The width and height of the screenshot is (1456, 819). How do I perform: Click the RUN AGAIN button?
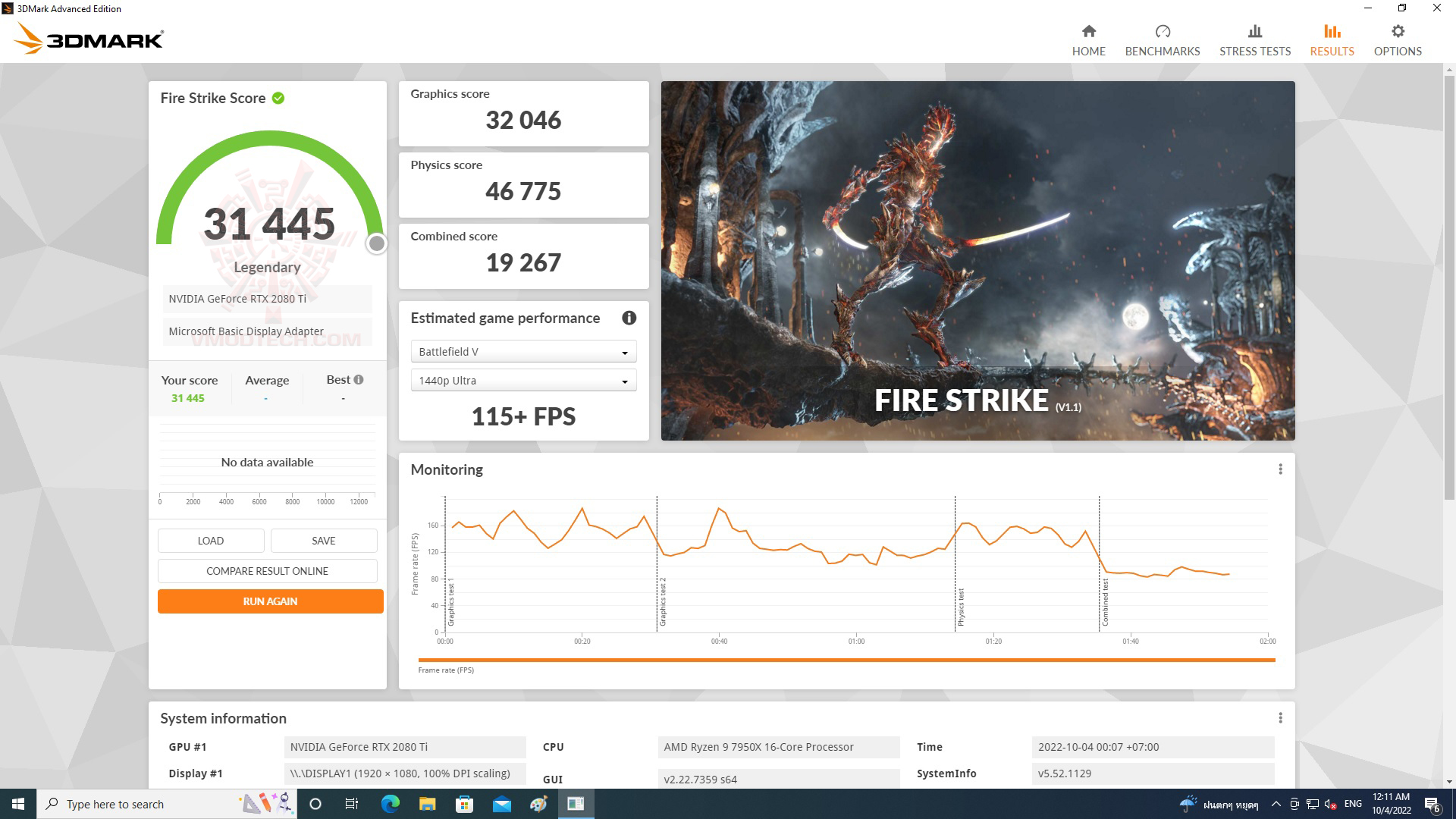pyautogui.click(x=270, y=601)
